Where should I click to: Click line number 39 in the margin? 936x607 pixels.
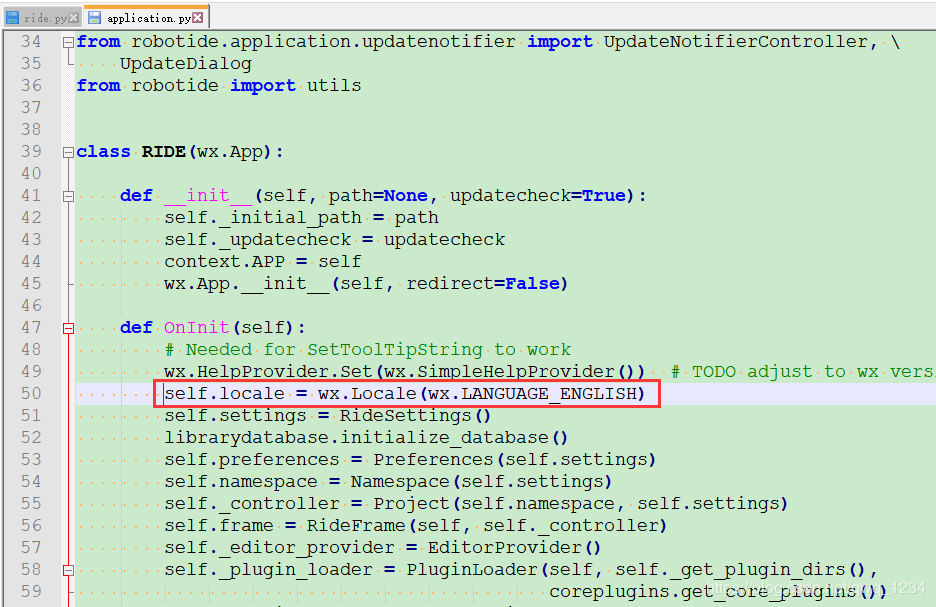pos(31,152)
